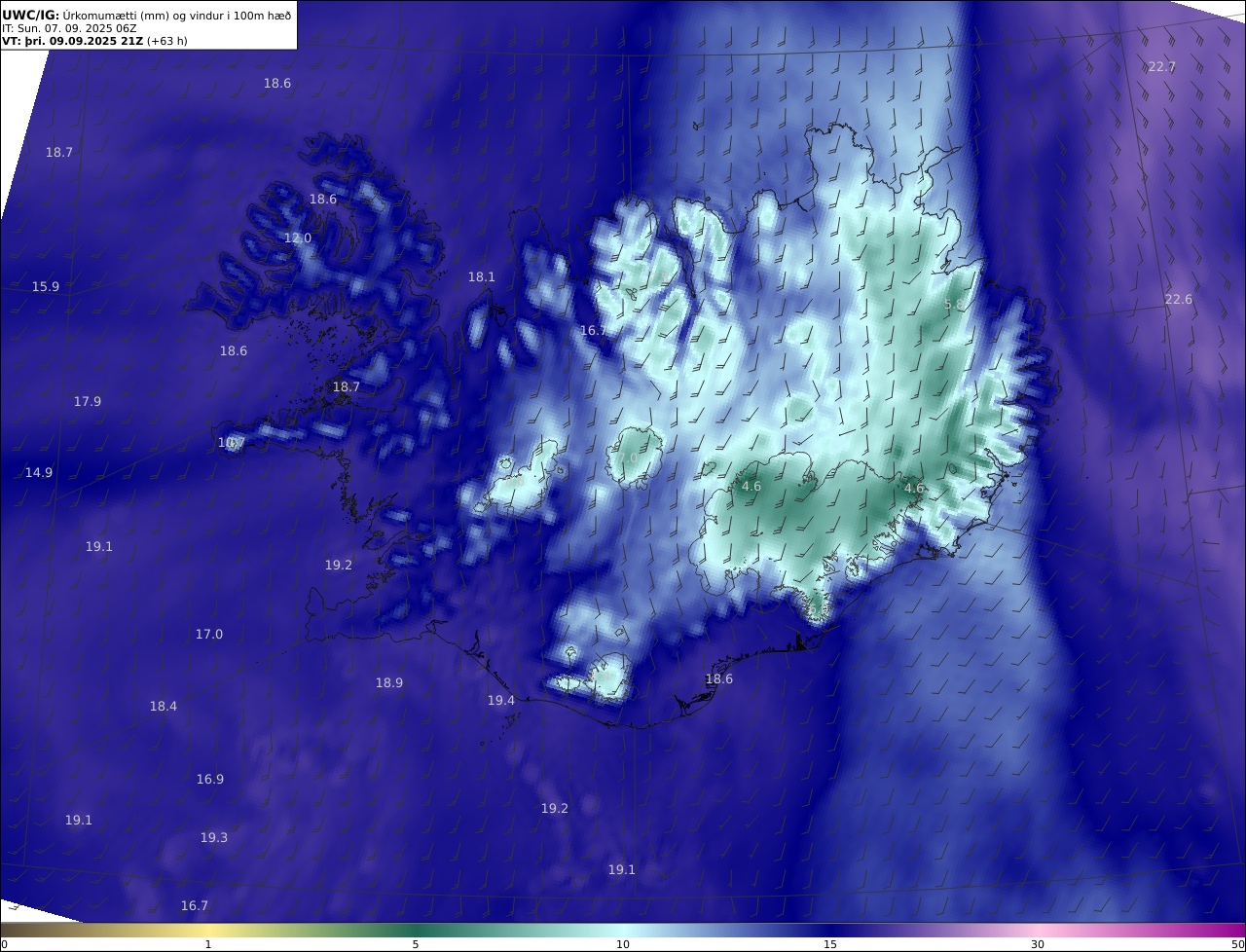Screen dimensions: 1246x952
Task: Click the 18.1 value on the map
Action: click(x=482, y=277)
